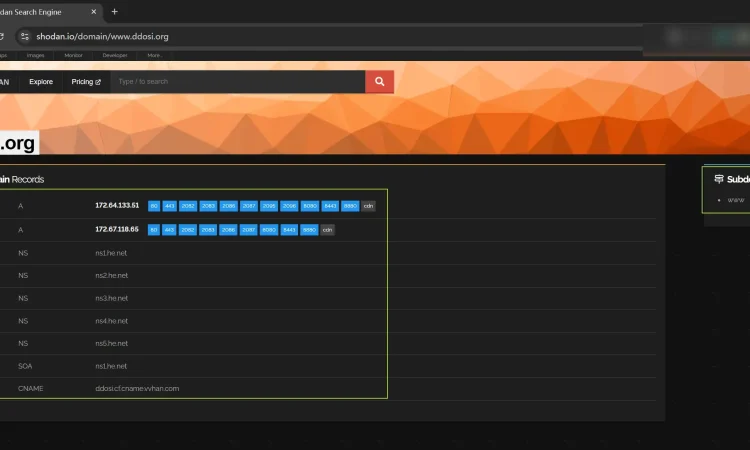
Task: Click port 8880 badge for 172.64.133.51
Action: click(350, 206)
